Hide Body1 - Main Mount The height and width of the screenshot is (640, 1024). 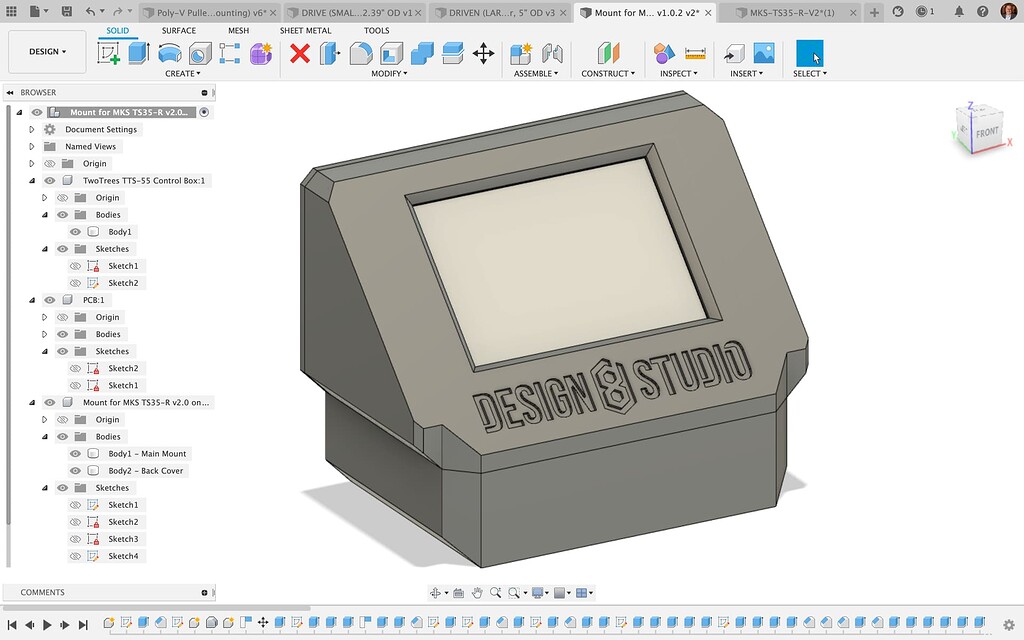[x=75, y=454]
